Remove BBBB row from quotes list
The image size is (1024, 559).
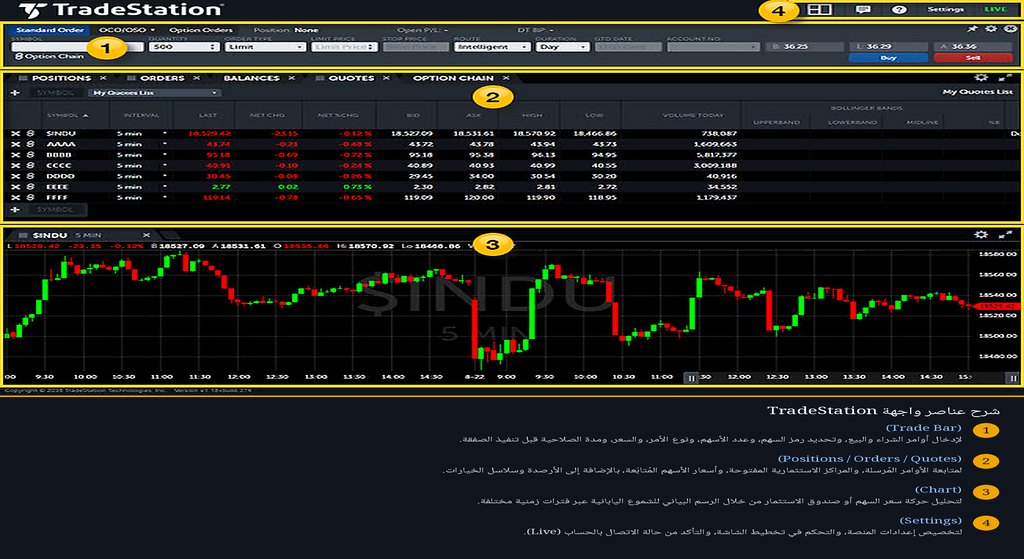(16, 155)
